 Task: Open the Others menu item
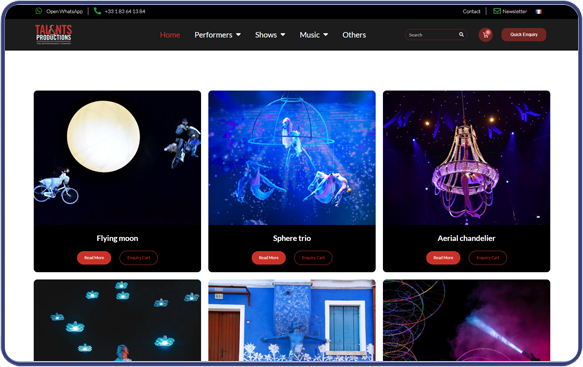(x=354, y=35)
